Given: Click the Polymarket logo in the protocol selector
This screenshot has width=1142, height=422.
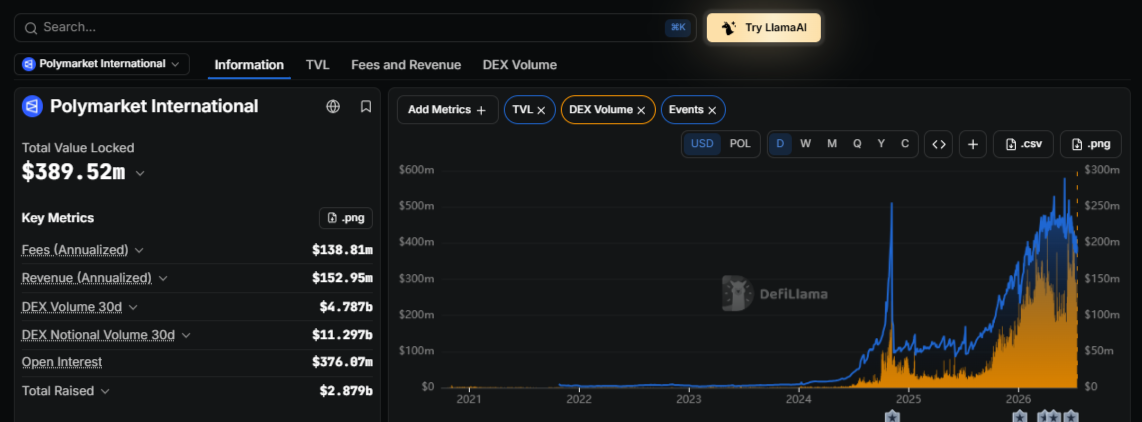Looking at the screenshot, I should (28, 64).
